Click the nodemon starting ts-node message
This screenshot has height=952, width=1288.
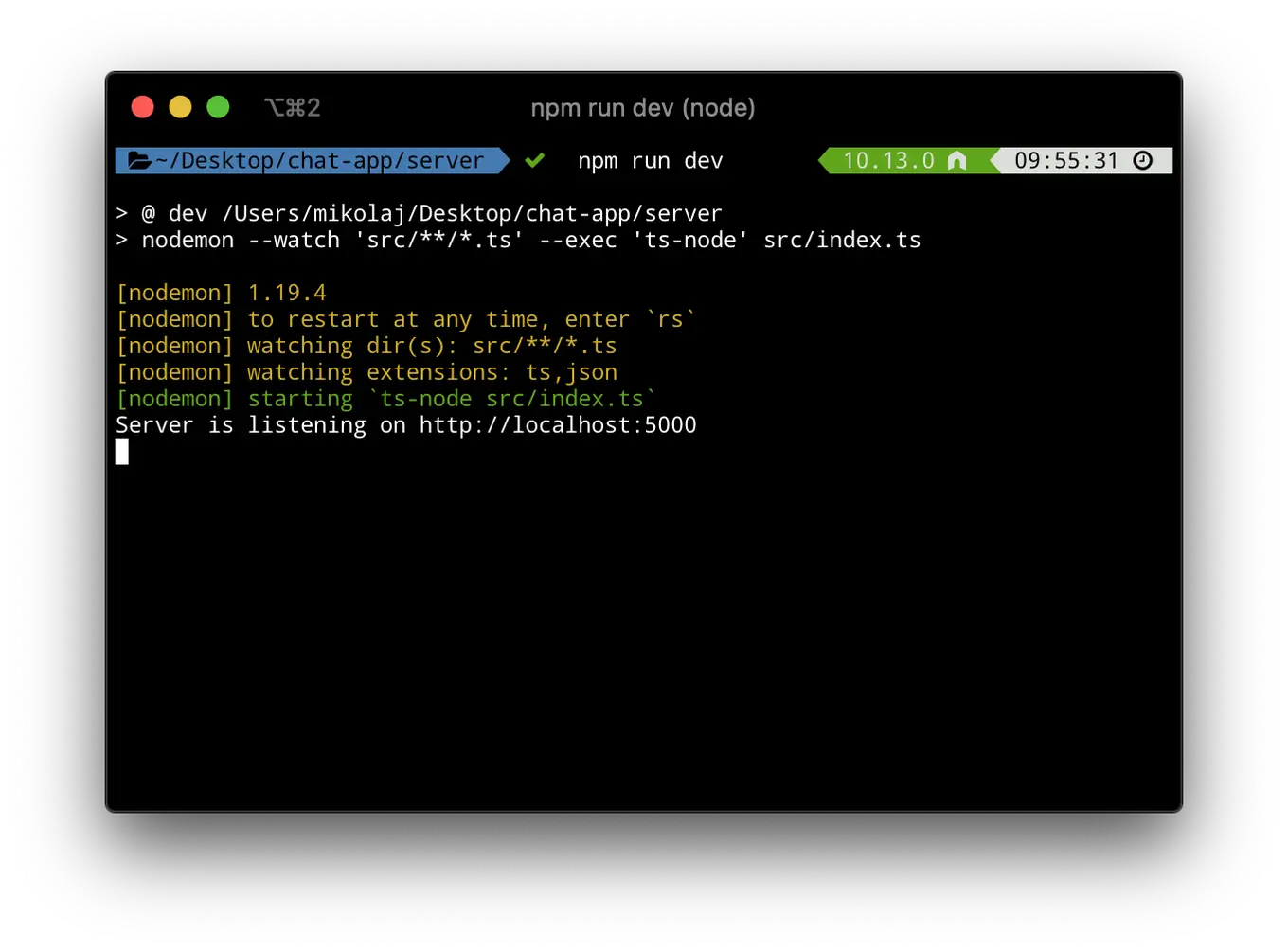point(384,398)
